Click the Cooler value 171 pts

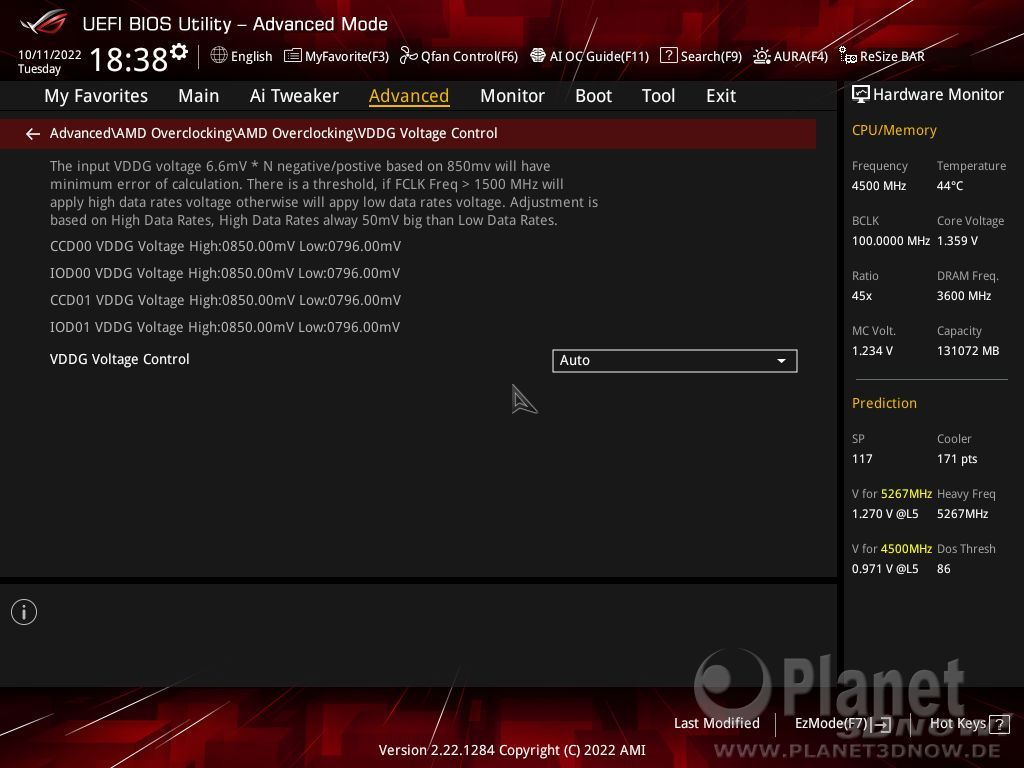click(957, 458)
